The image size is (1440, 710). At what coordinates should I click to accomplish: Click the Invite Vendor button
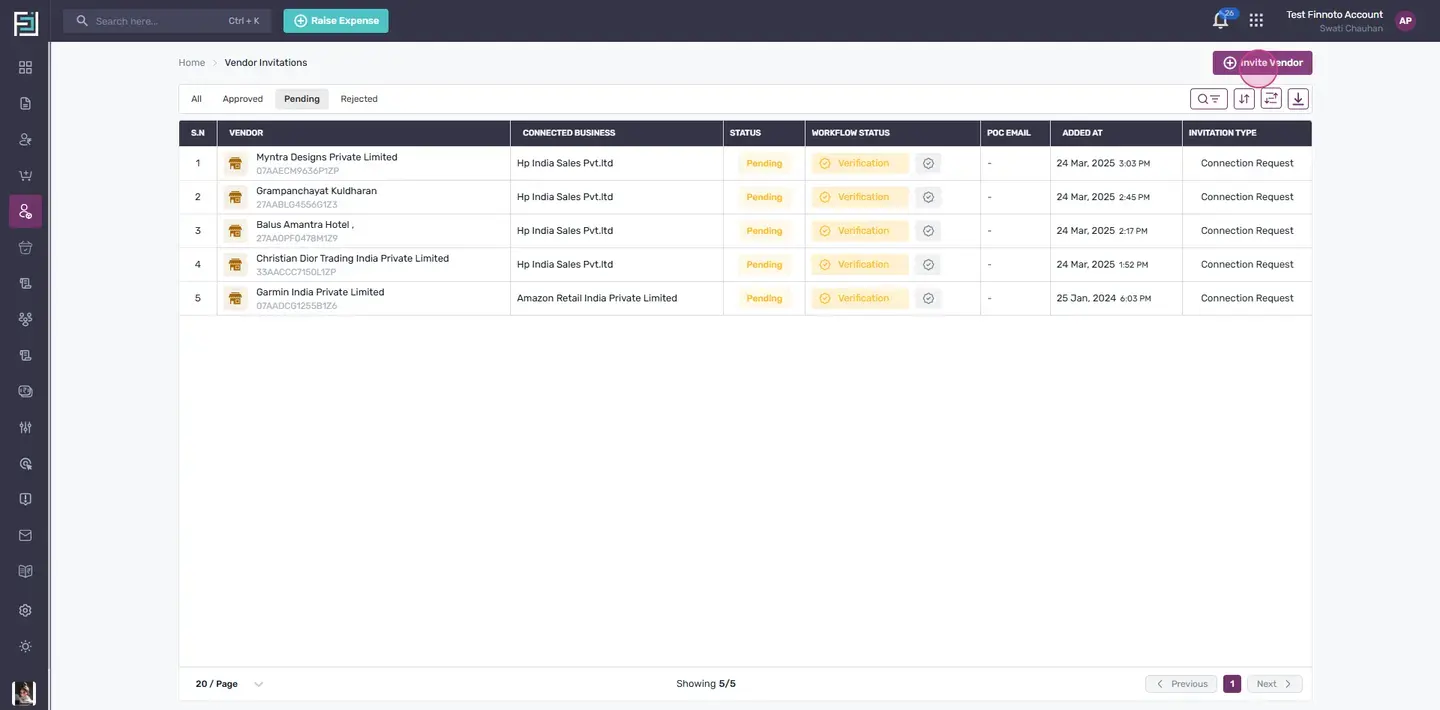tap(1262, 63)
